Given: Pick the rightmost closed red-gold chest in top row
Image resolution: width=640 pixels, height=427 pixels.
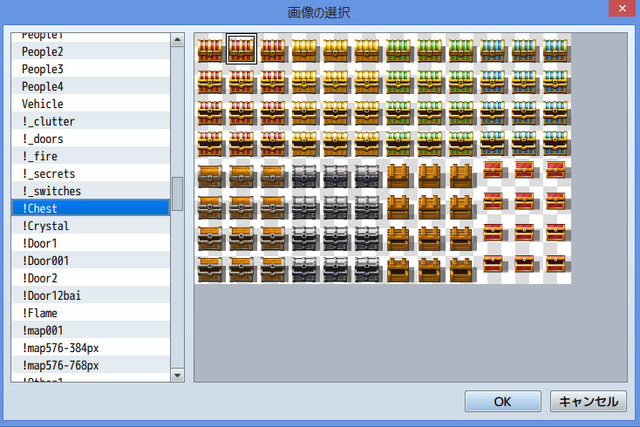Looking at the screenshot, I should 273,50.
